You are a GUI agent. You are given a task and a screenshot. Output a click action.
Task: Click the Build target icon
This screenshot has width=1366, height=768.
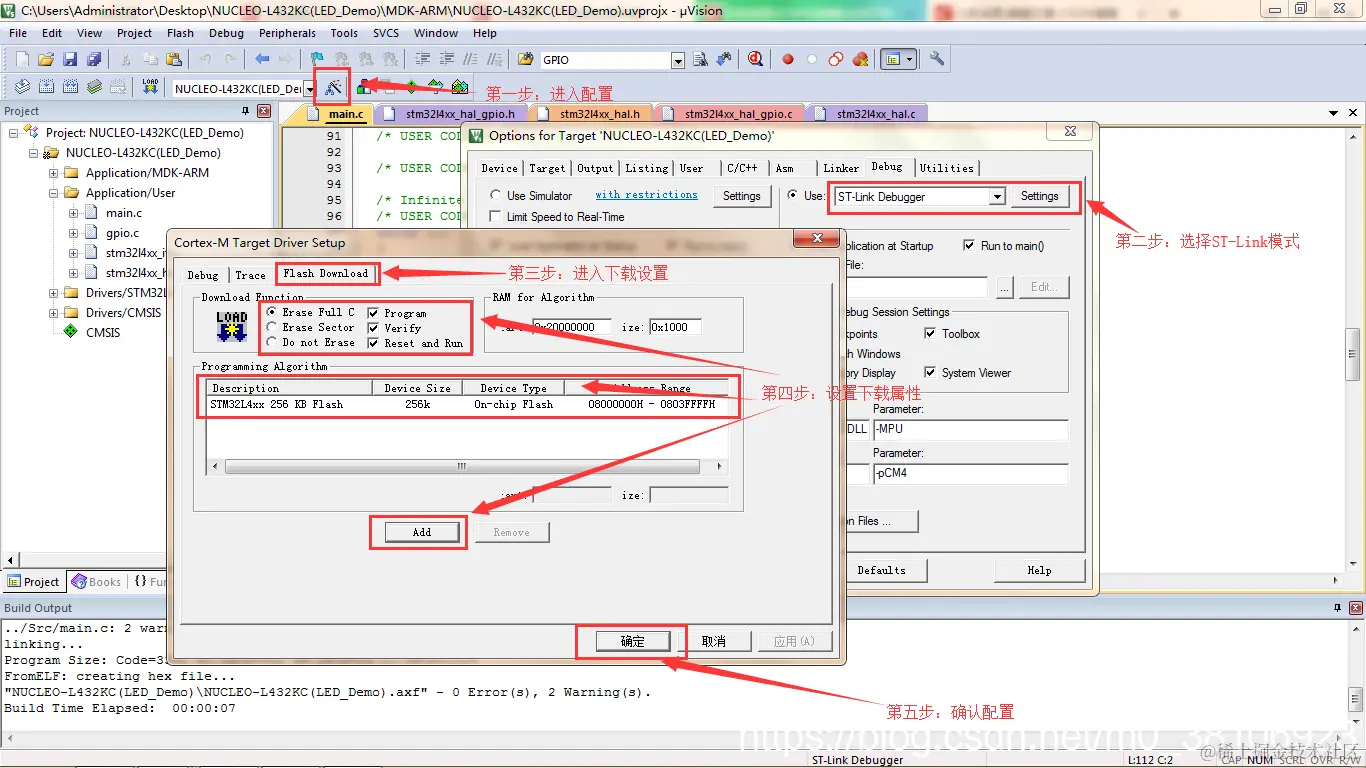pyautogui.click(x=46, y=87)
